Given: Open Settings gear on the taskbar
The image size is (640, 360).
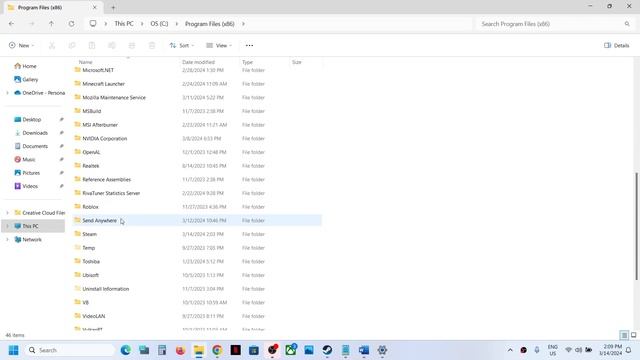Looking at the screenshot, I should click(382, 350).
